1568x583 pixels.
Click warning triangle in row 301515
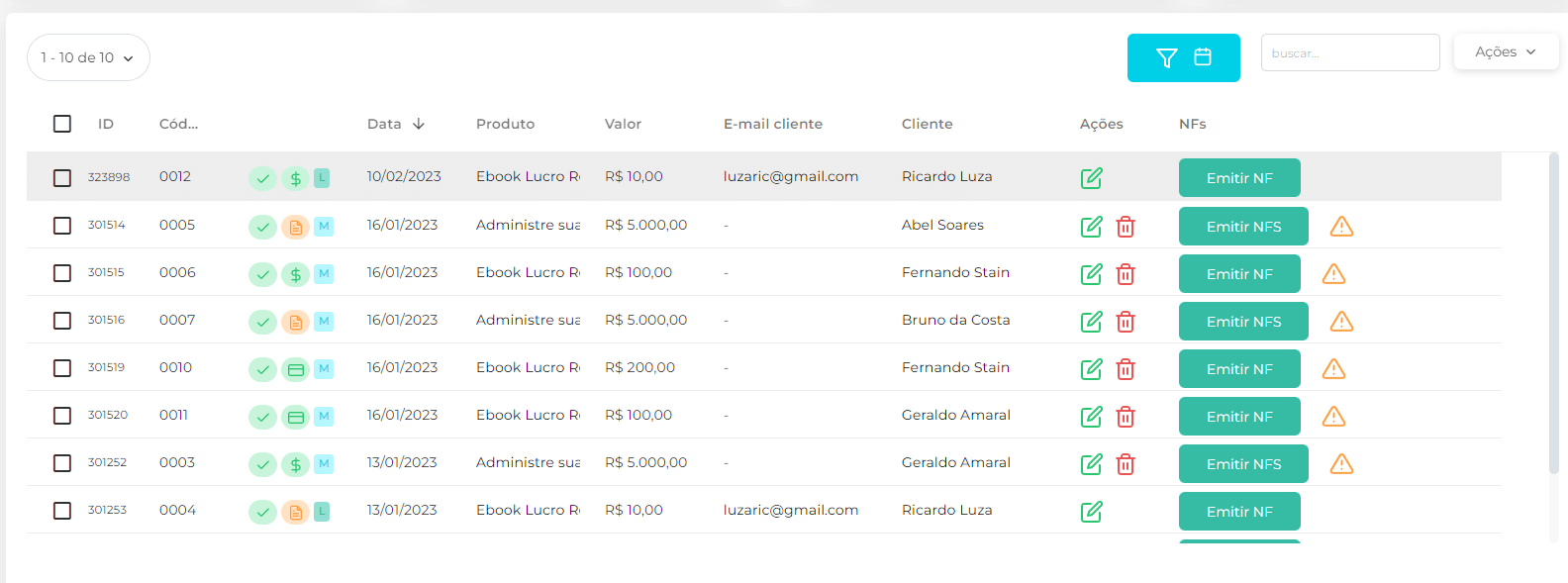coord(1333,274)
